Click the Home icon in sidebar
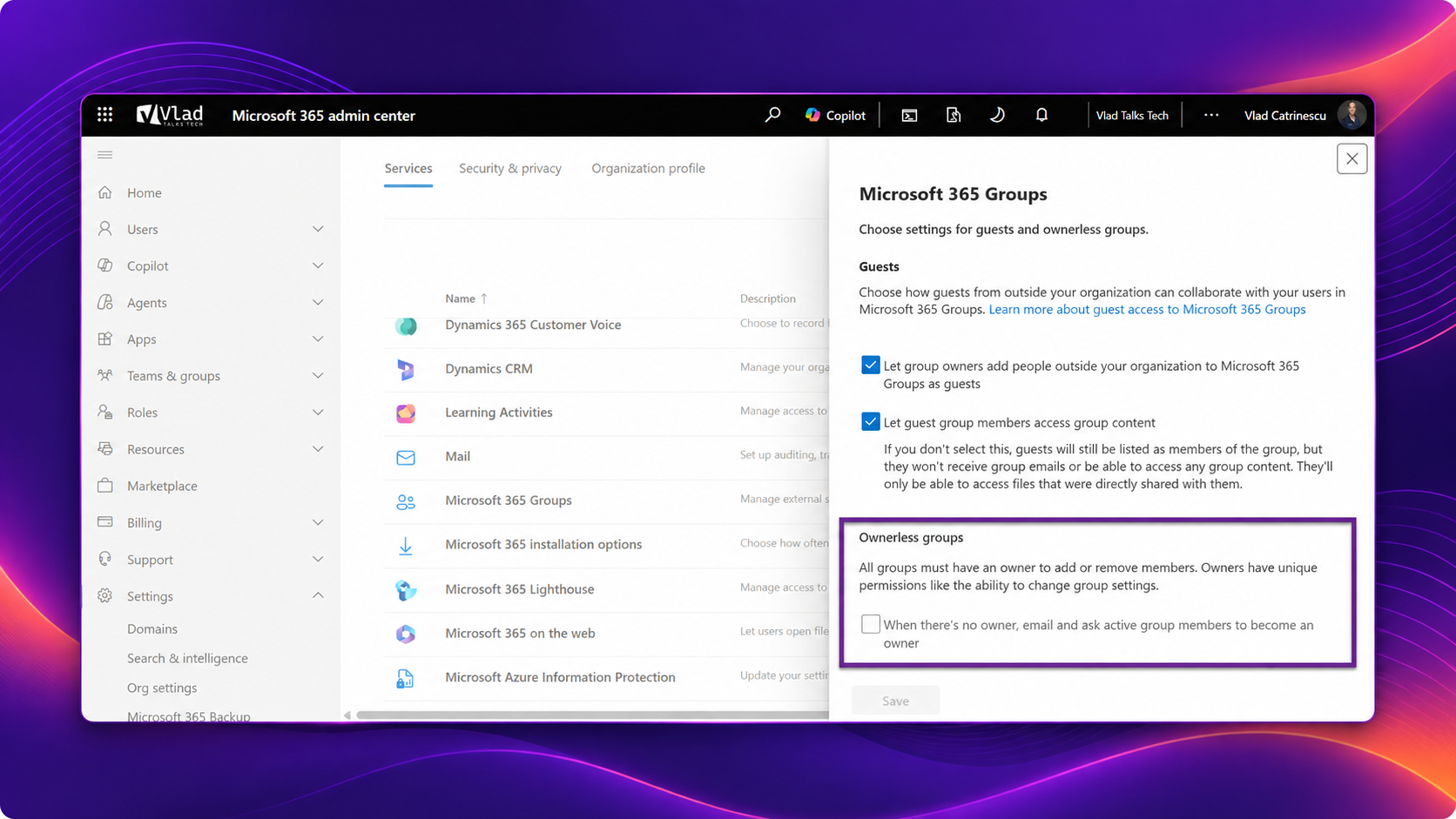The width and height of the screenshot is (1456, 819). click(x=105, y=192)
